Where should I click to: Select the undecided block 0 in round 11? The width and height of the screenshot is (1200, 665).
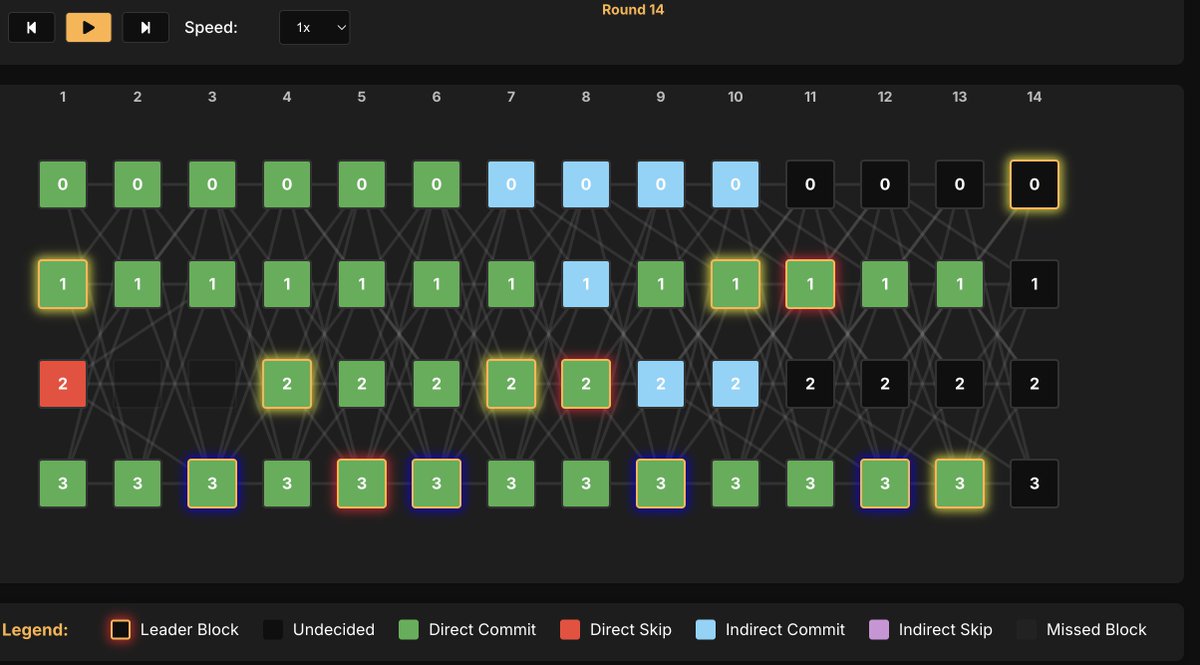tap(810, 185)
